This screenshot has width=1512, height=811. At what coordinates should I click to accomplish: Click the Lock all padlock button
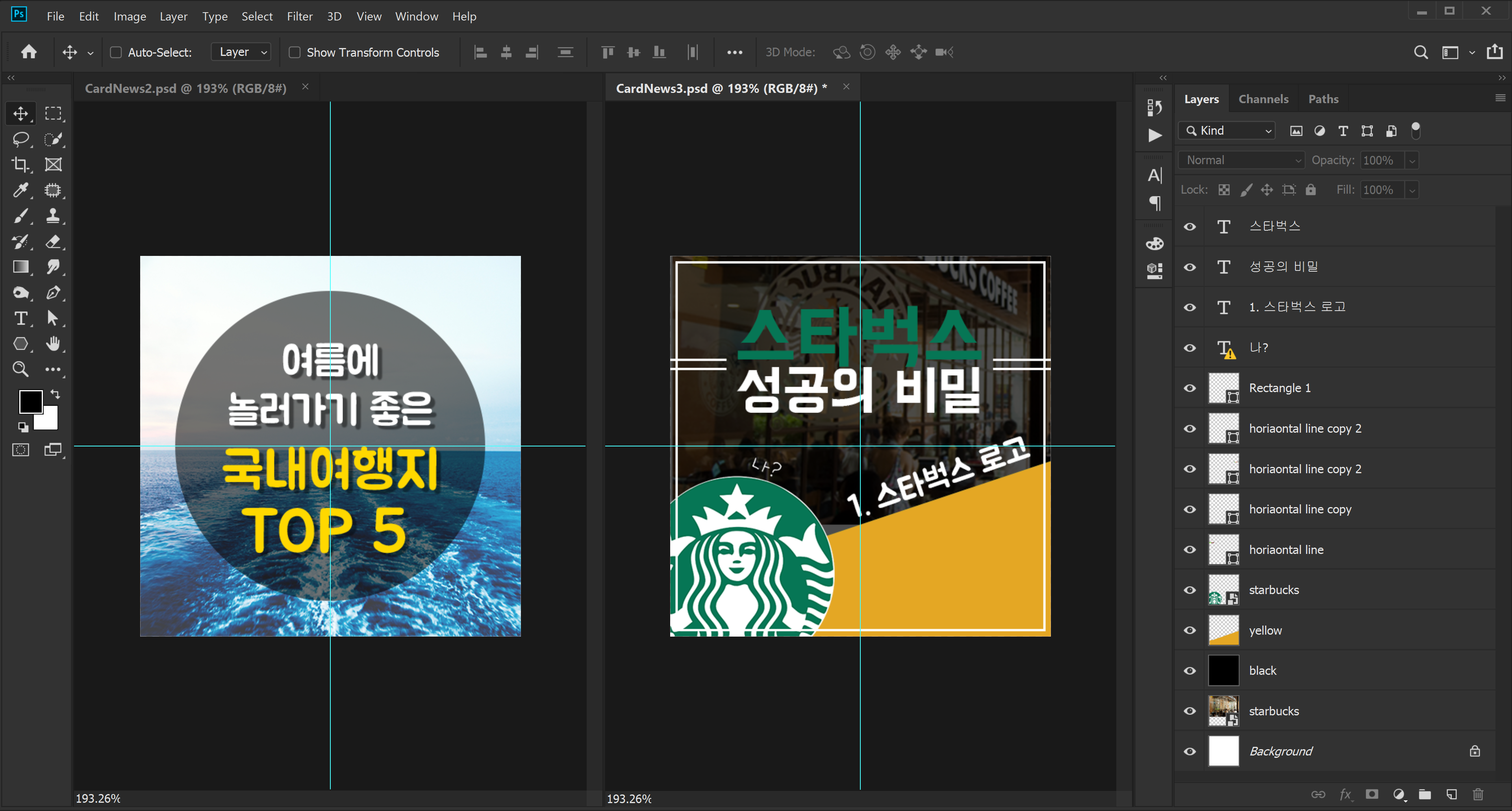click(x=1311, y=189)
